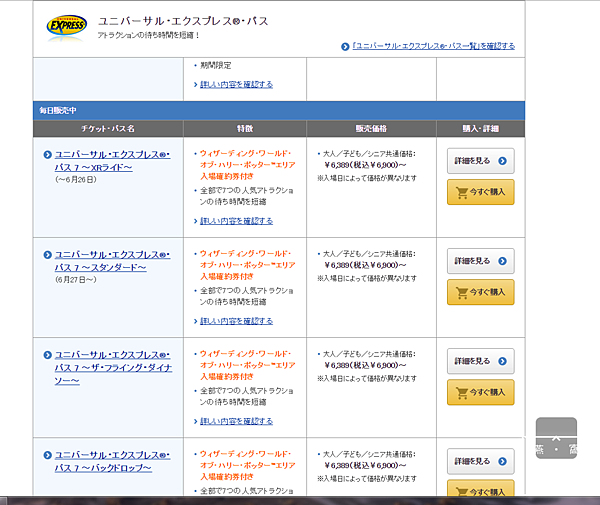Open Express Pass 7 バックドロップ link
The width and height of the screenshot is (600, 505).
112,461
